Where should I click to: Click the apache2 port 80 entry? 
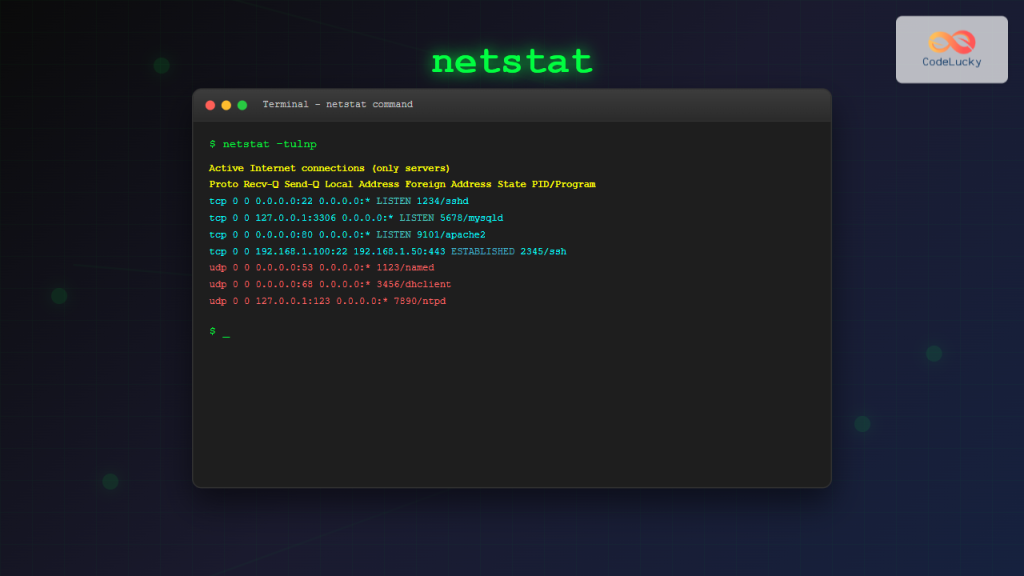tap(344, 234)
